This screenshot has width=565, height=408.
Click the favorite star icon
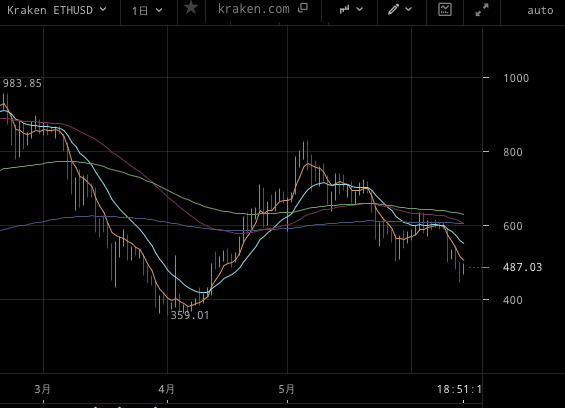(191, 8)
